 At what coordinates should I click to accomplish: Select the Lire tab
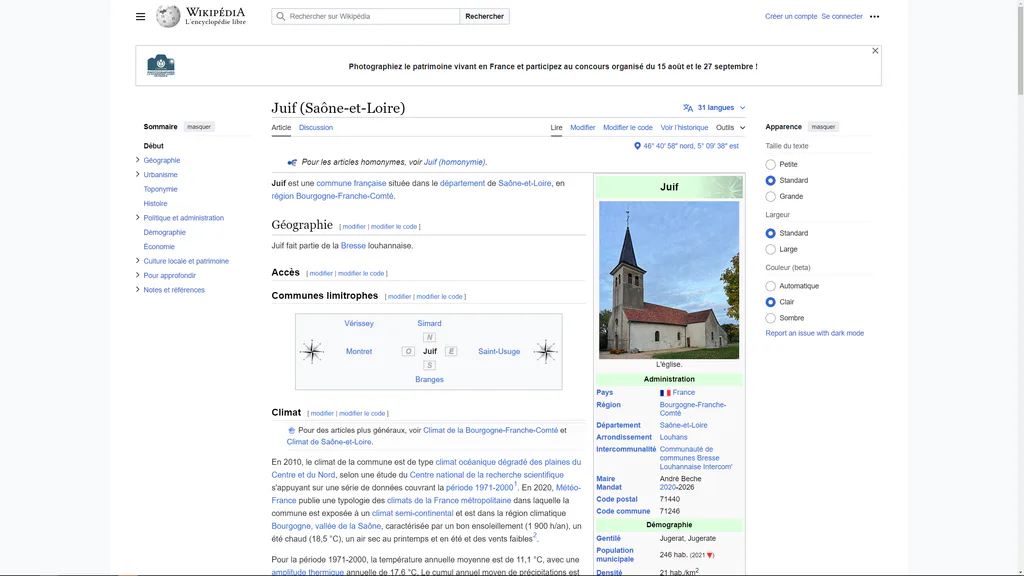click(556, 127)
